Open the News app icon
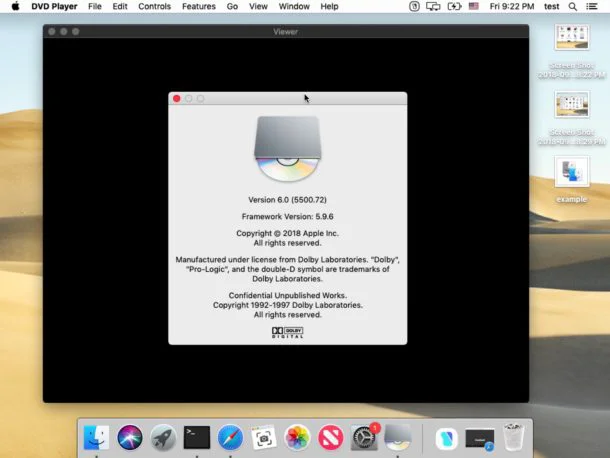This screenshot has height=458, width=610. tap(331, 437)
